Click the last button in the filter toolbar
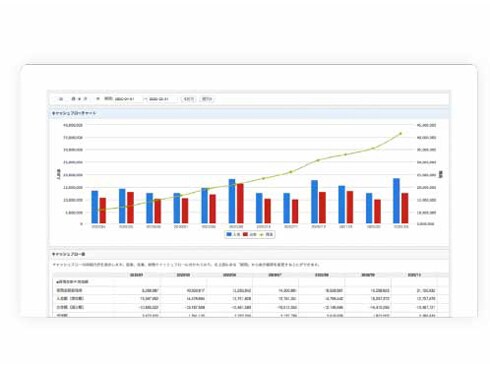 tap(207, 99)
